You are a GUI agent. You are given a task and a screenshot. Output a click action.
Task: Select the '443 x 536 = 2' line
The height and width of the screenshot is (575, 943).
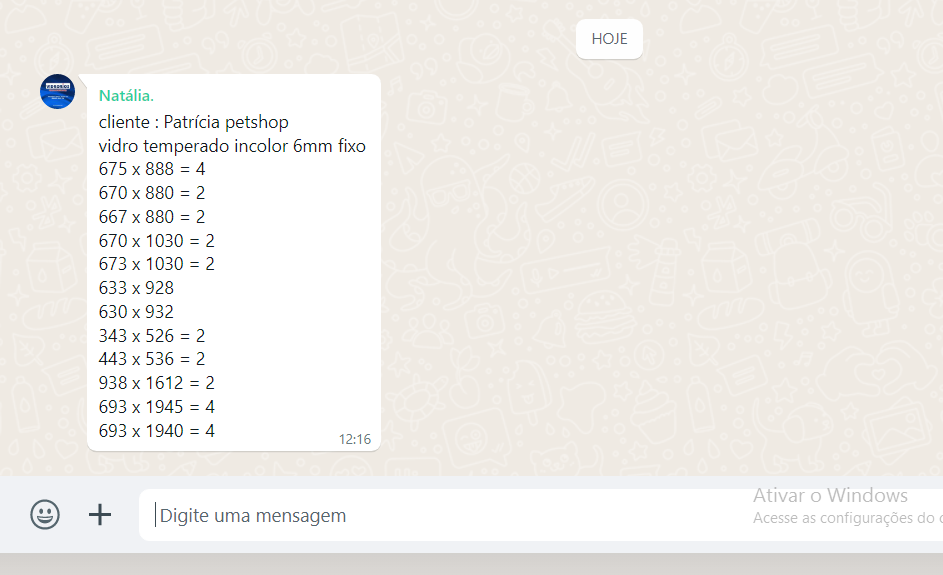[152, 359]
